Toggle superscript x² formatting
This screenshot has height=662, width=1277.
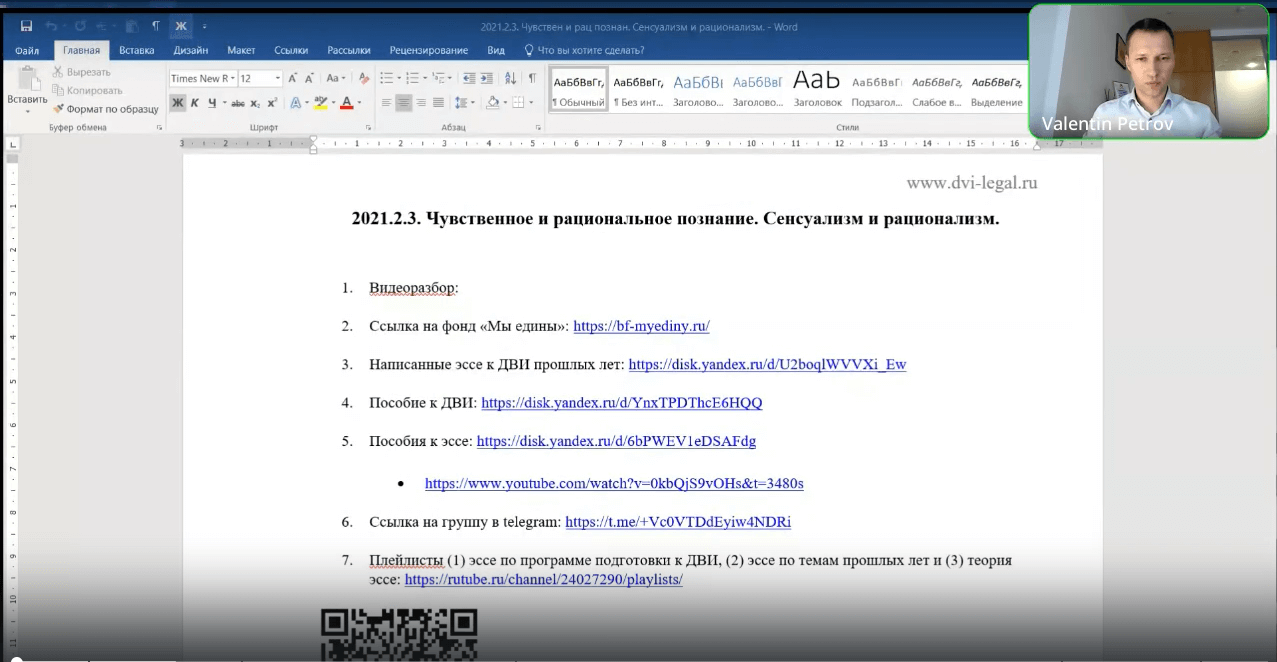click(x=271, y=102)
